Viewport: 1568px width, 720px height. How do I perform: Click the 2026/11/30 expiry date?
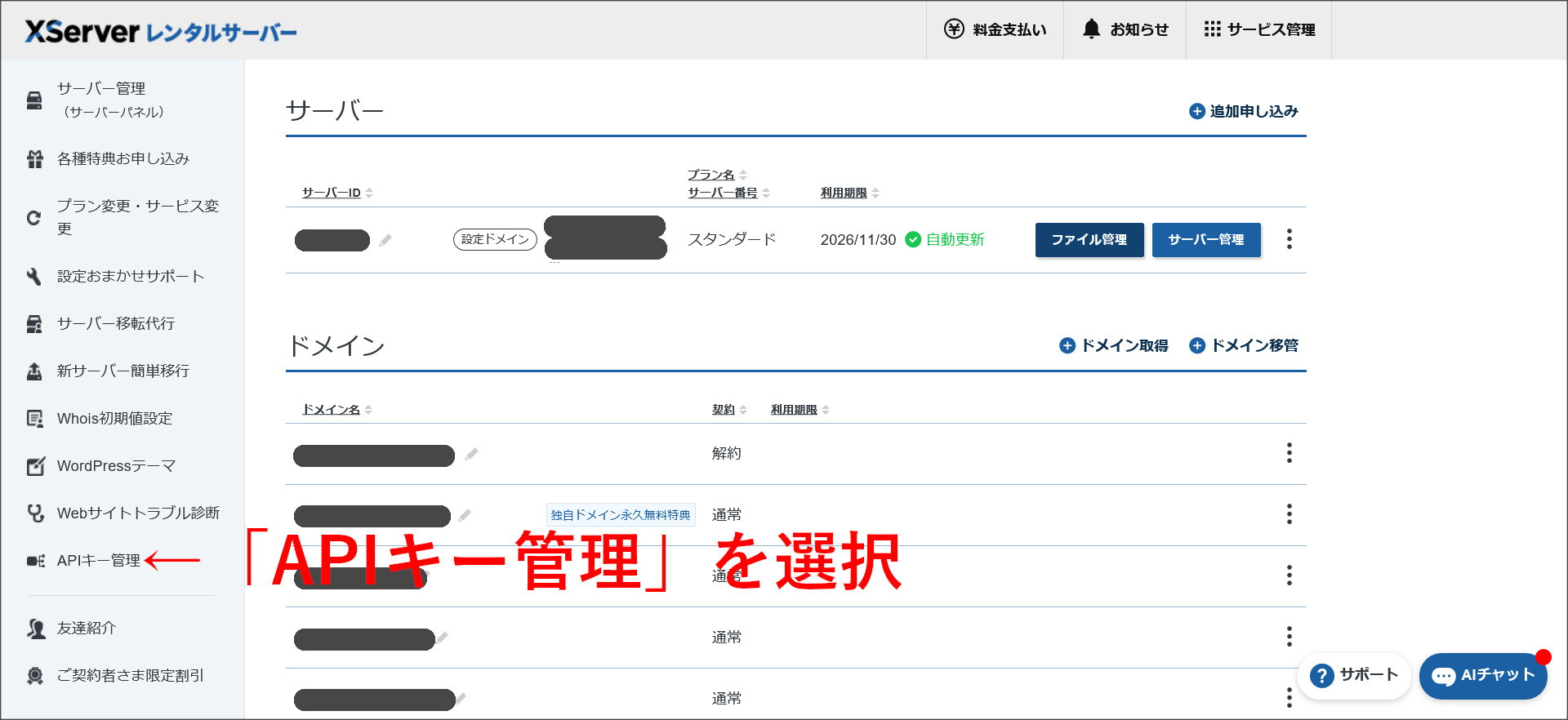[858, 239]
